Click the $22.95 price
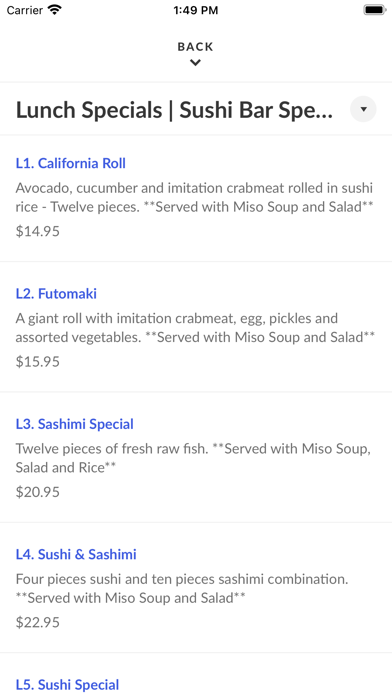Image resolution: width=392 pixels, height=696 pixels. (38, 622)
